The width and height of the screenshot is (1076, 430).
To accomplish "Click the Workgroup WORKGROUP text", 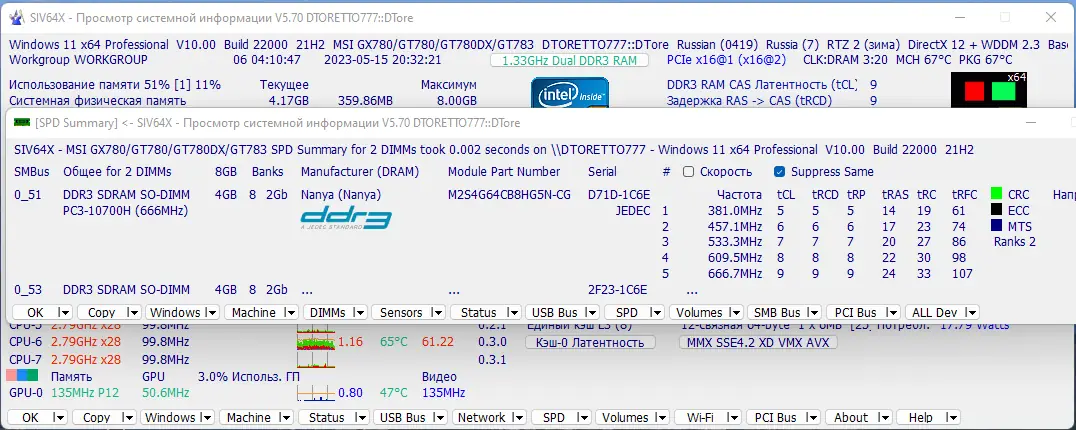I will tap(78, 60).
